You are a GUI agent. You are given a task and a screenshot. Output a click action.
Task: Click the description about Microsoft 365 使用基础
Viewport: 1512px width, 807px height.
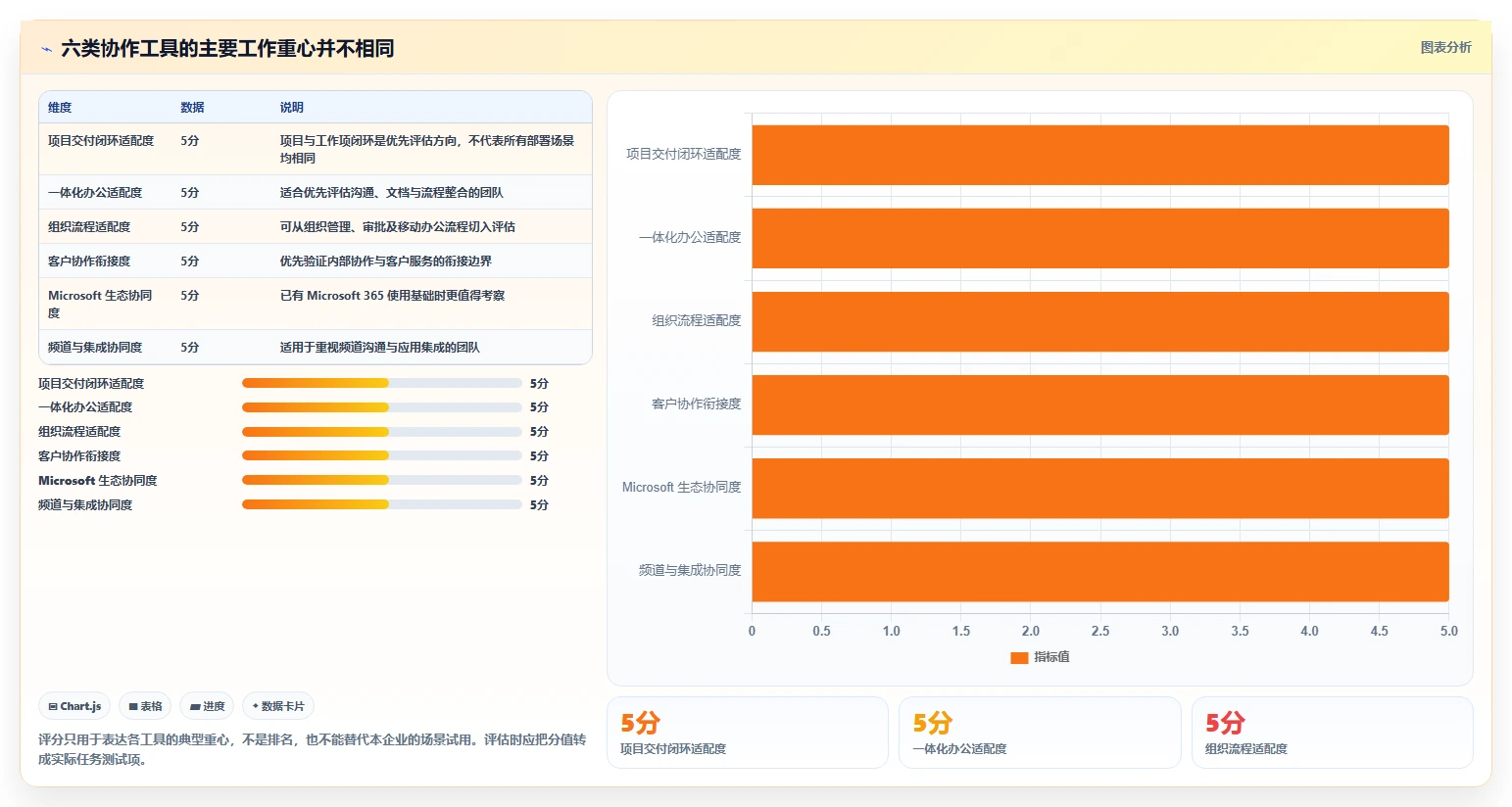point(392,296)
